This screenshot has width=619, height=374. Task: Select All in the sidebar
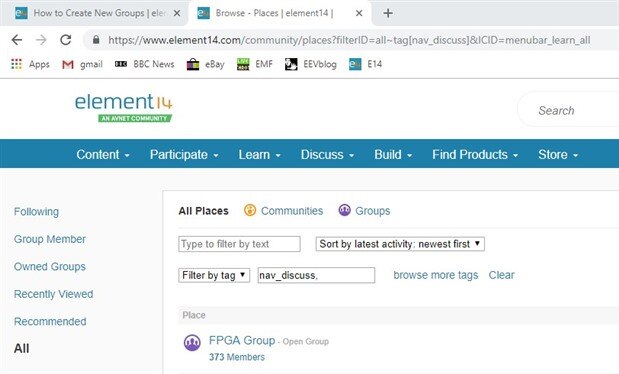pyautogui.click(x=22, y=348)
